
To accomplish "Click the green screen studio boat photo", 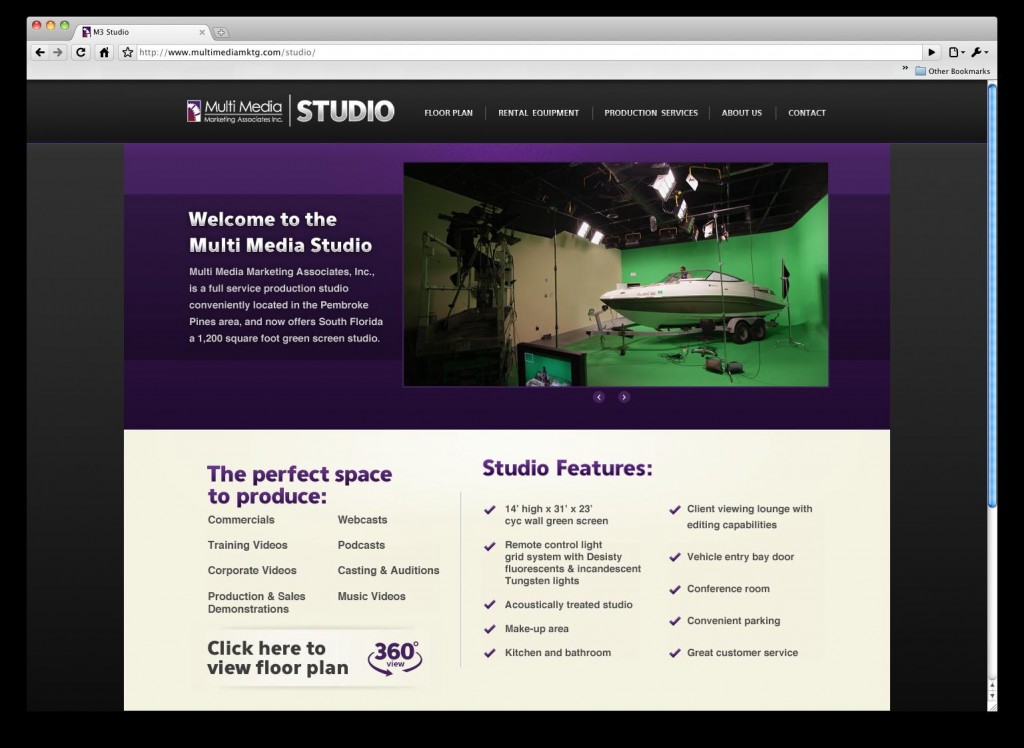I will 616,275.
